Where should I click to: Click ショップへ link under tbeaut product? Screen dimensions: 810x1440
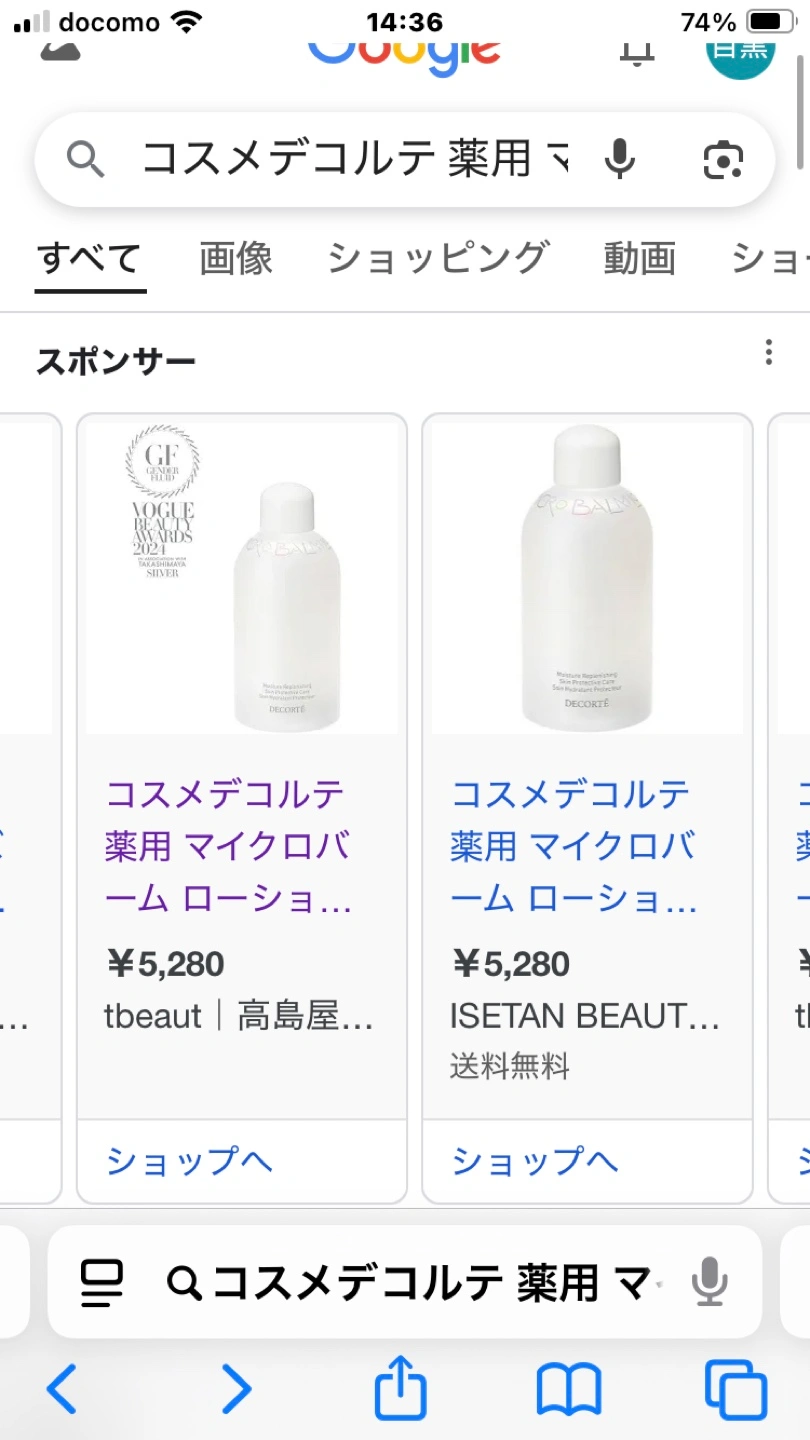pyautogui.click(x=189, y=1161)
